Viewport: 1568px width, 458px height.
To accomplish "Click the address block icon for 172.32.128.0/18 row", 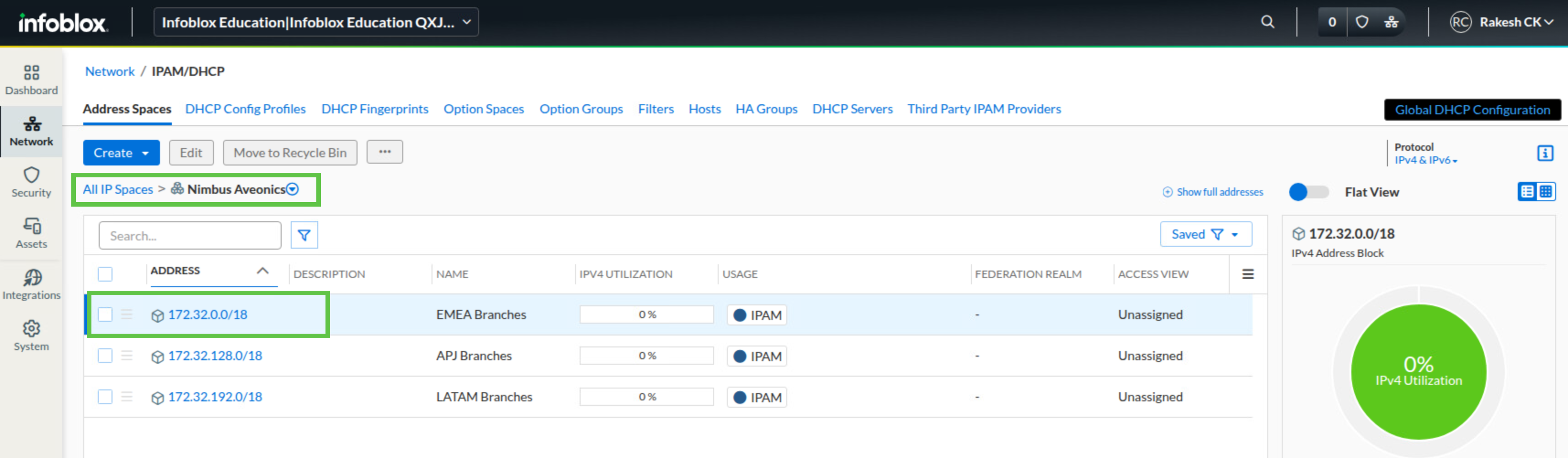I will tap(158, 357).
